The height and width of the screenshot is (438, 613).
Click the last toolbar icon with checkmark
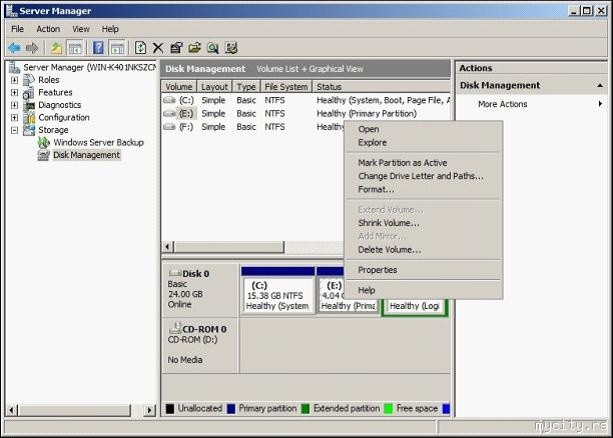click(231, 48)
